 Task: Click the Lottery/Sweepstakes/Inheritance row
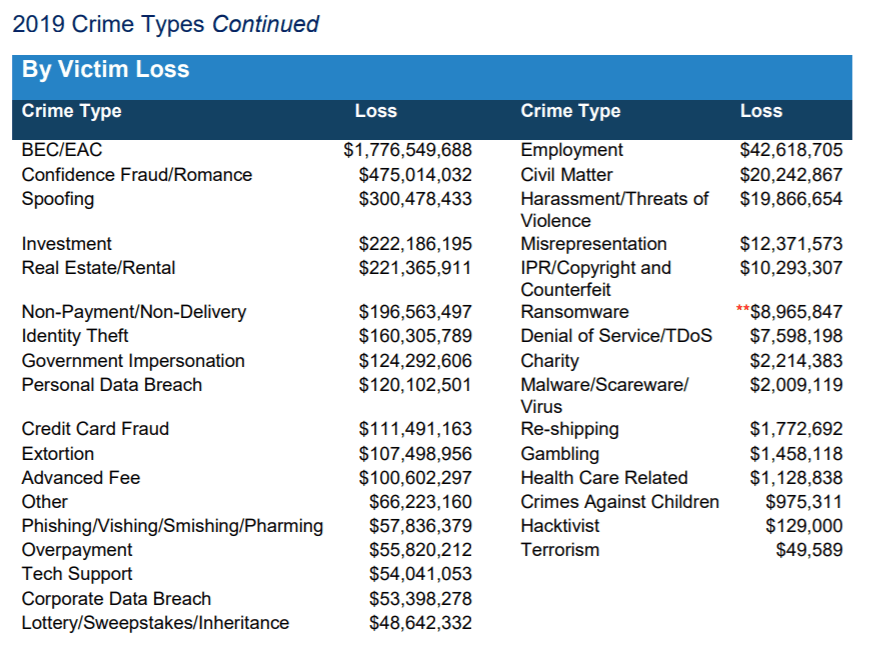[155, 623]
